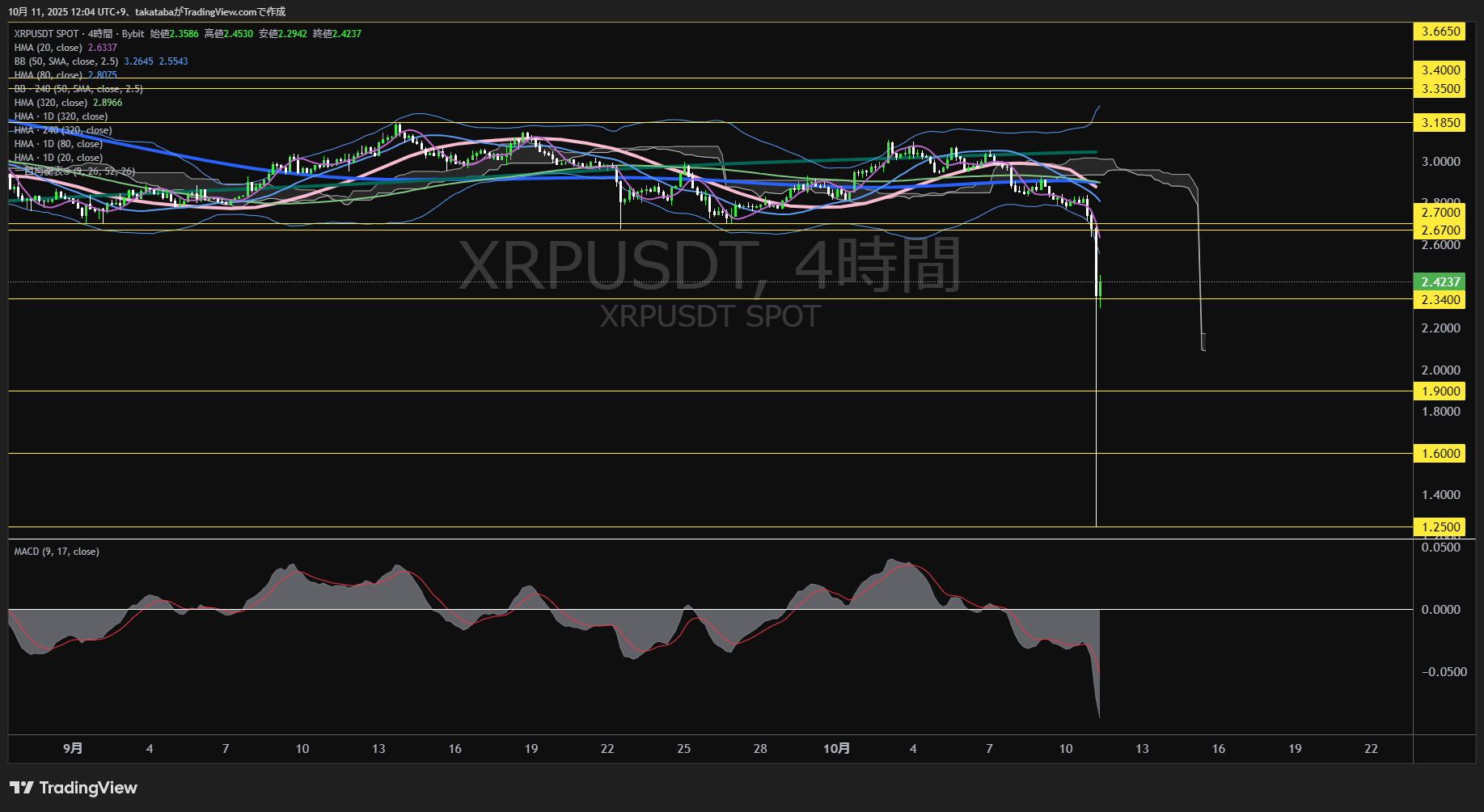The image size is (1484, 812).
Task: Click date 22 at far right of time axis
Action: tap(1371, 749)
